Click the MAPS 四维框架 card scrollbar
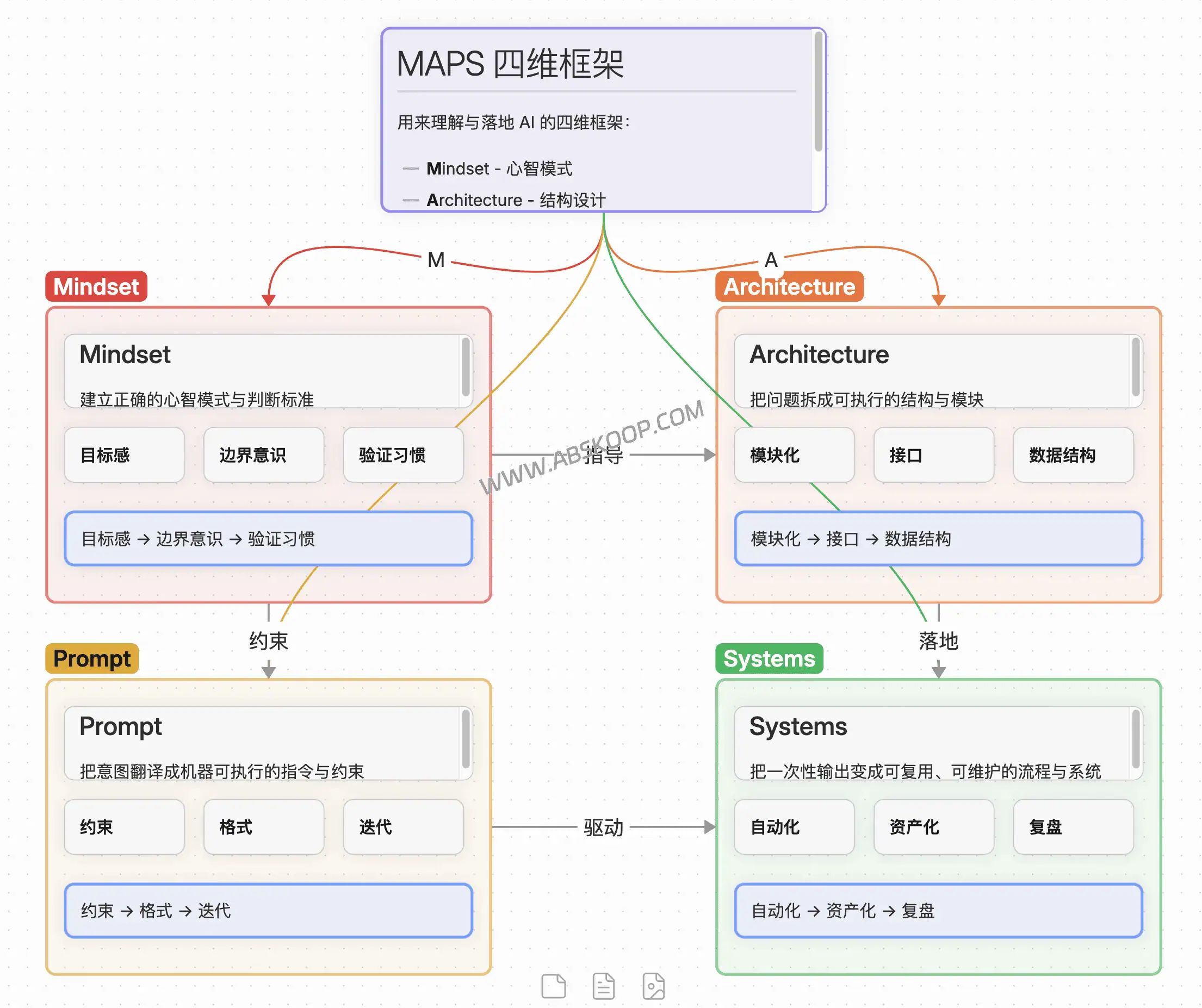The height and width of the screenshot is (1008, 1202). 818,91
